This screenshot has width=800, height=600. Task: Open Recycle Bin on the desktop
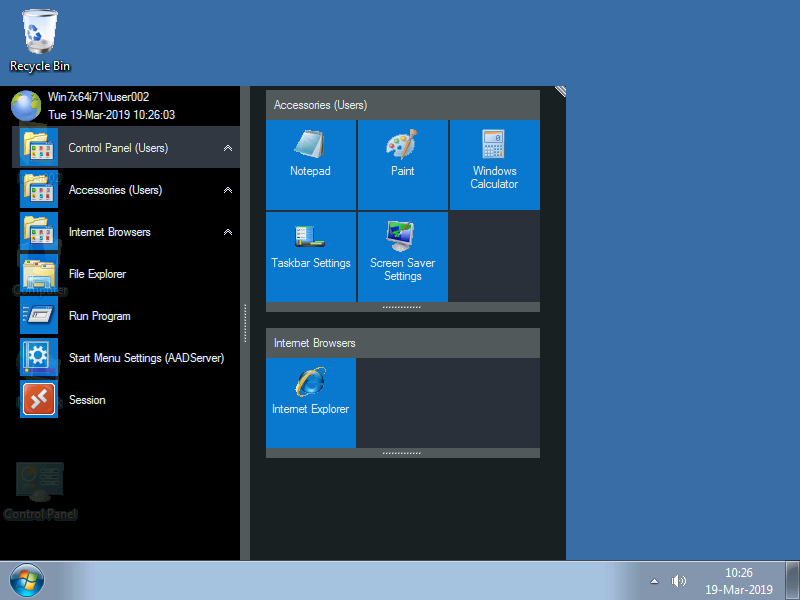[40, 40]
